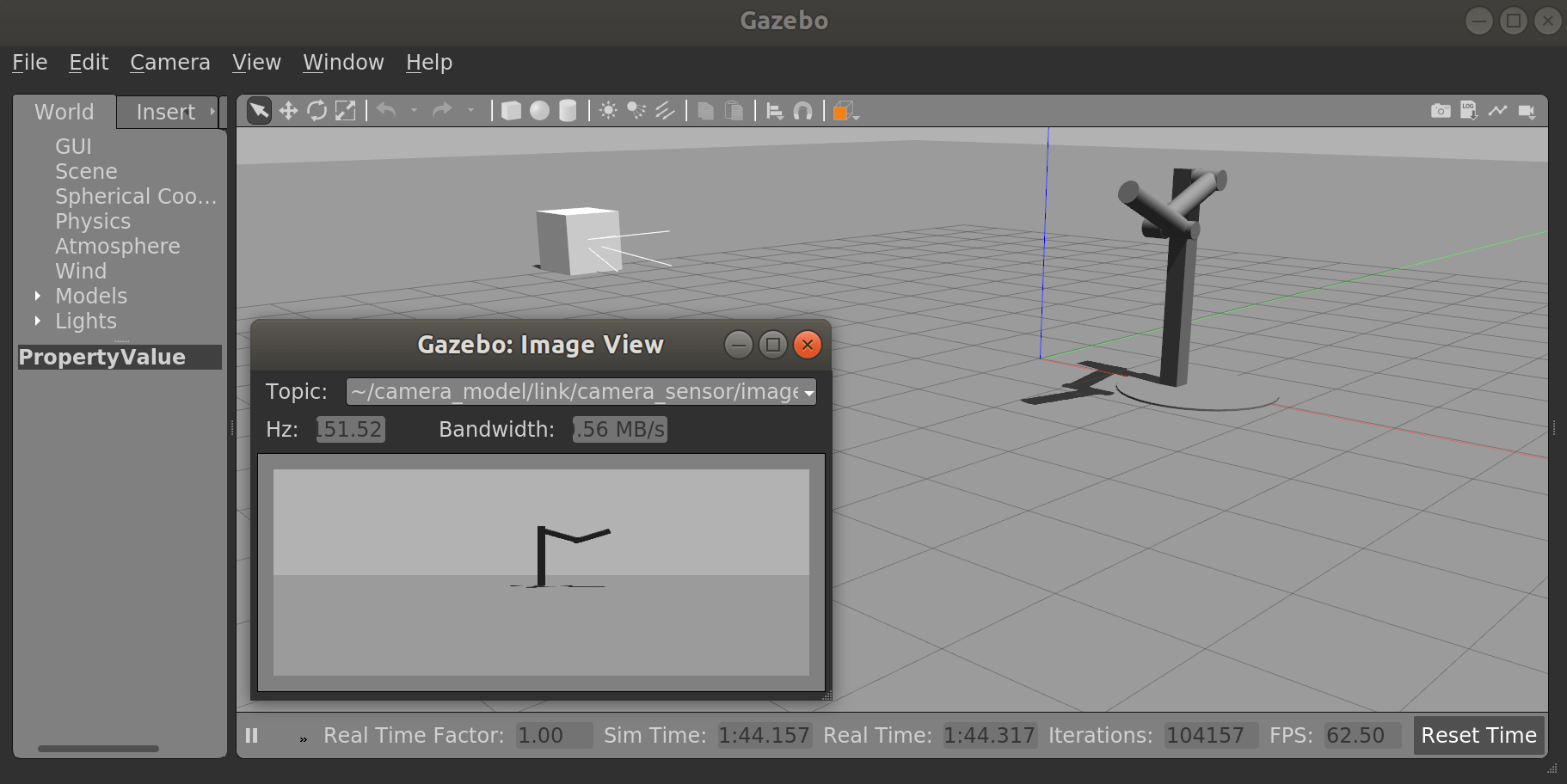Toggle snap mode magnet icon
The height and width of the screenshot is (784, 1567).
click(802, 111)
